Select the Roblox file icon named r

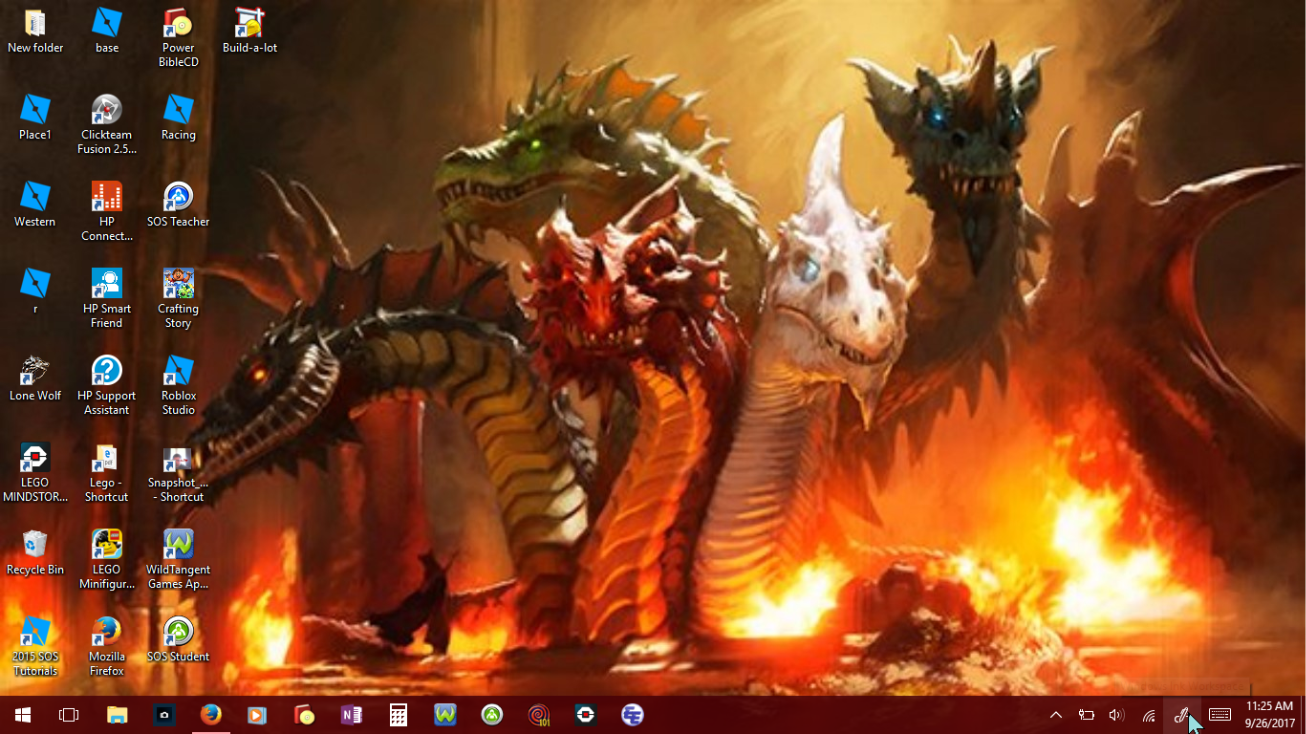[x=35, y=292]
